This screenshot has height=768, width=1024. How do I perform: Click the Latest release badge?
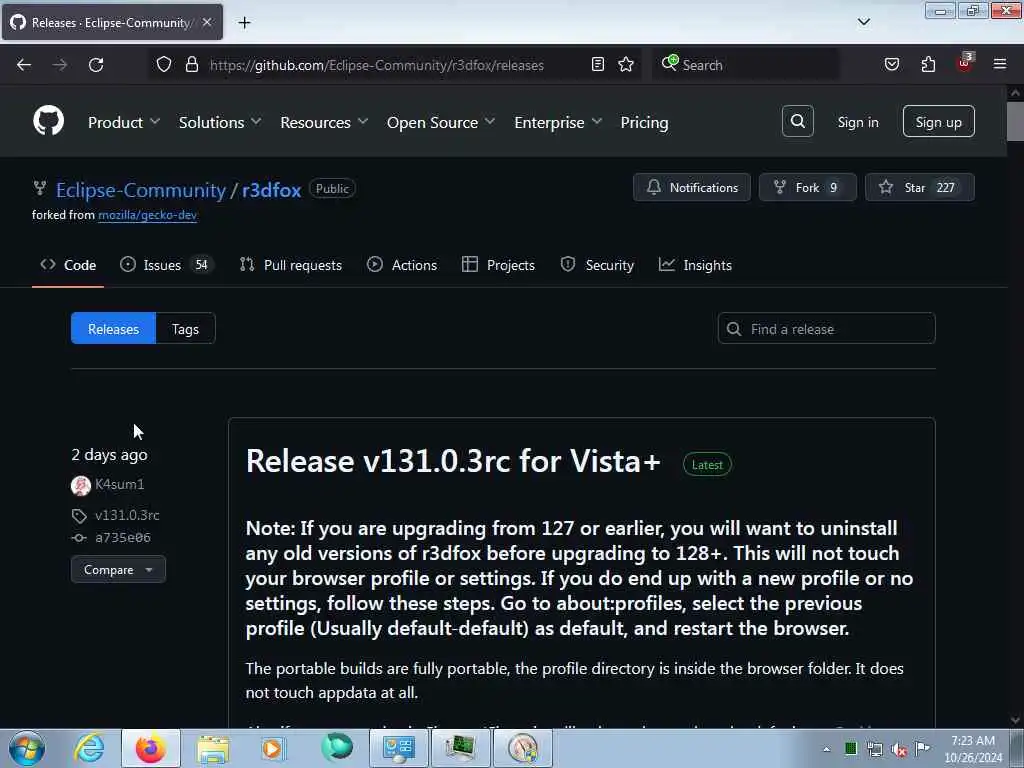pos(707,464)
